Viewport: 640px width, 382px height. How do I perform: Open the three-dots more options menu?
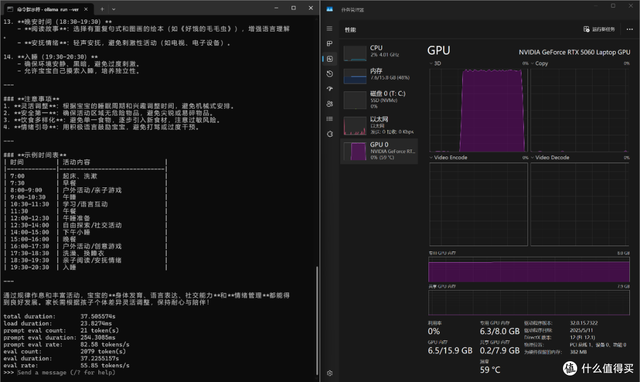point(629,29)
